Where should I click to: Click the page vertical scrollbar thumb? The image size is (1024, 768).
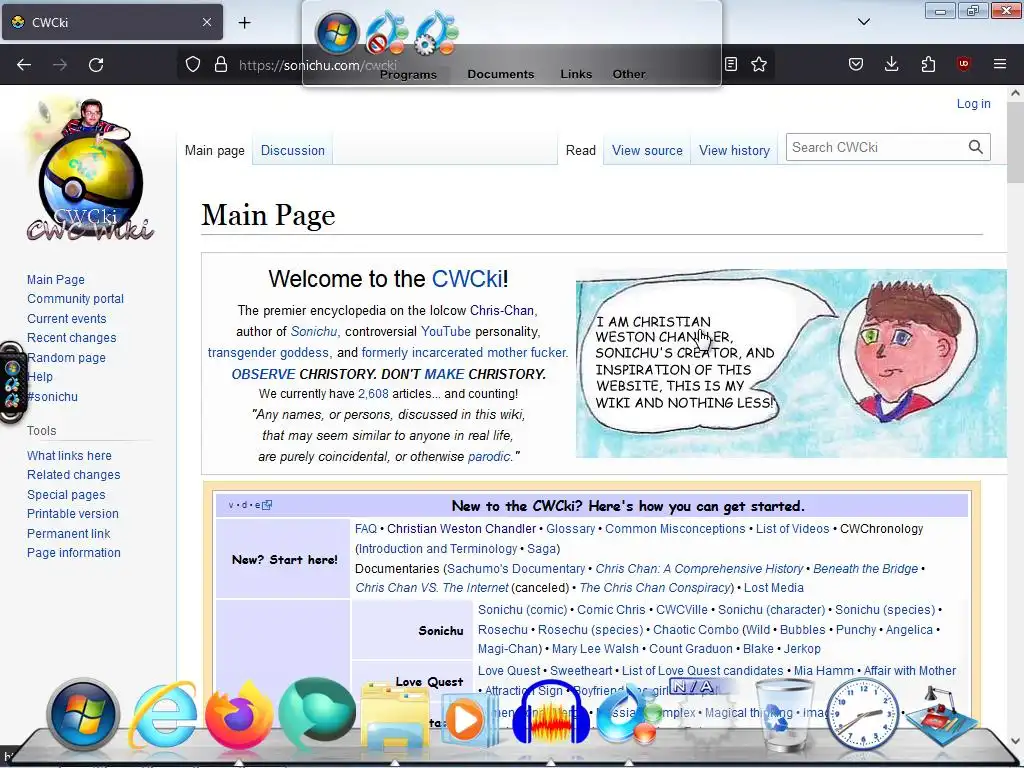pyautogui.click(x=1015, y=142)
